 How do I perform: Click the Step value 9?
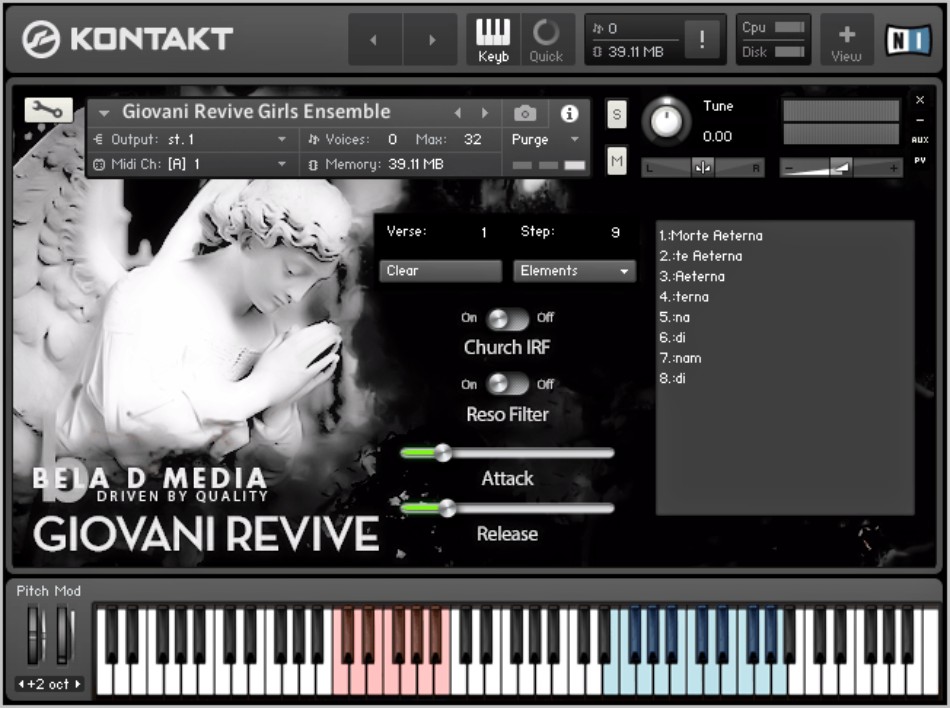[x=616, y=233]
